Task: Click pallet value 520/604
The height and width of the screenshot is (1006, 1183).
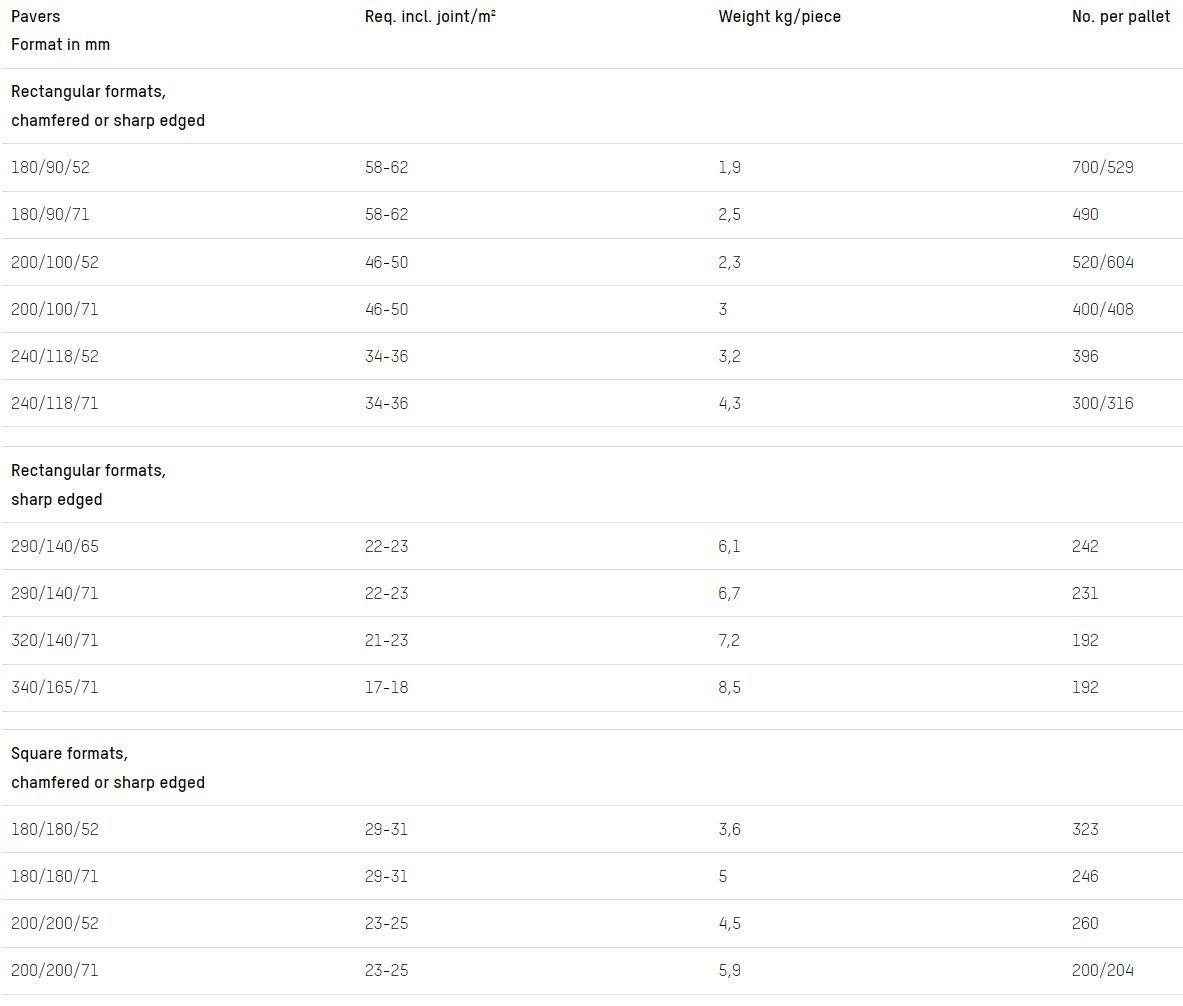Action: 1102,262
